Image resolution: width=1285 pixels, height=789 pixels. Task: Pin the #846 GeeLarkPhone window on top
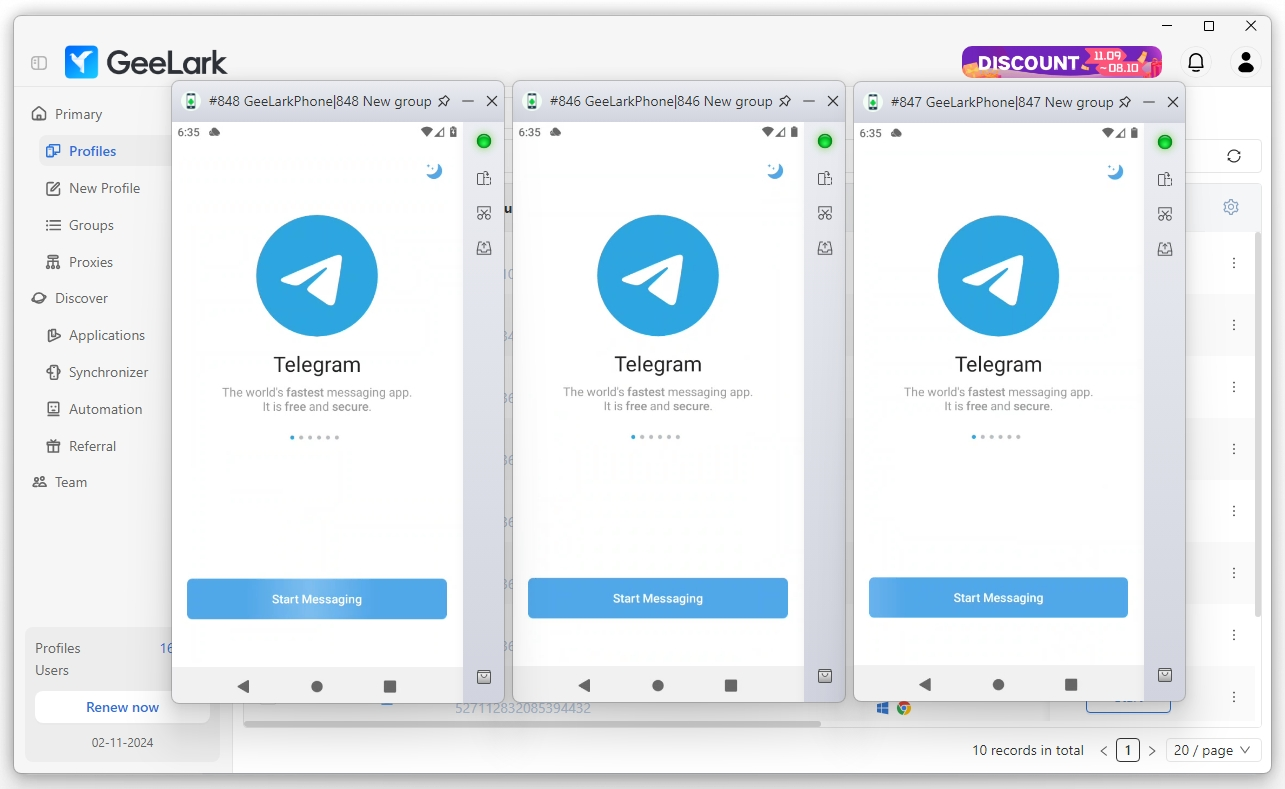pyautogui.click(x=786, y=101)
